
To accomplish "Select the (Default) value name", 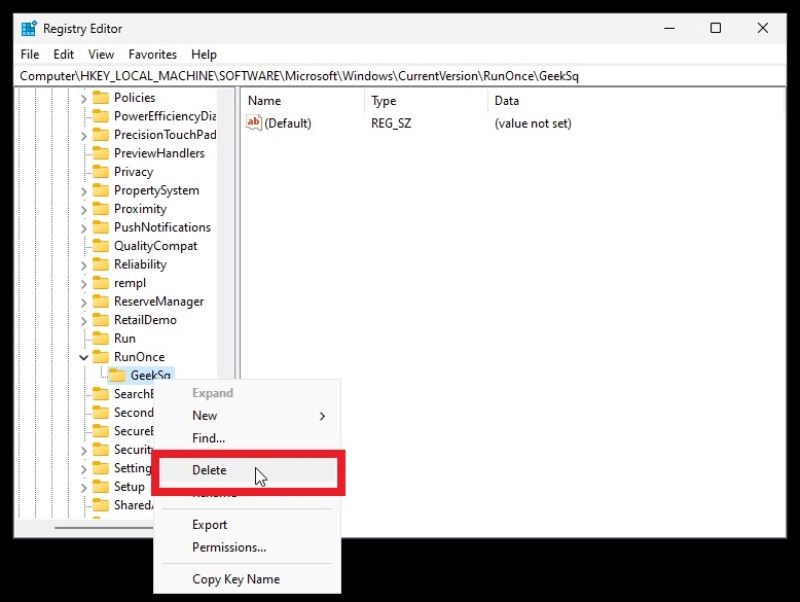I will (288, 123).
